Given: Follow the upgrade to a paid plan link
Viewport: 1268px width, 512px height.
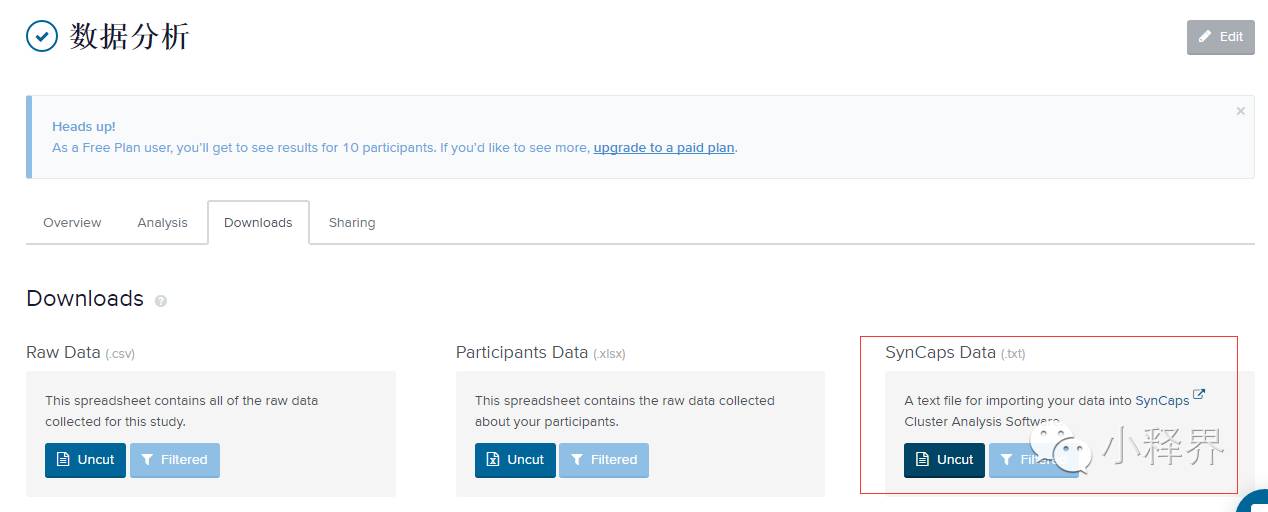Looking at the screenshot, I should [664, 148].
